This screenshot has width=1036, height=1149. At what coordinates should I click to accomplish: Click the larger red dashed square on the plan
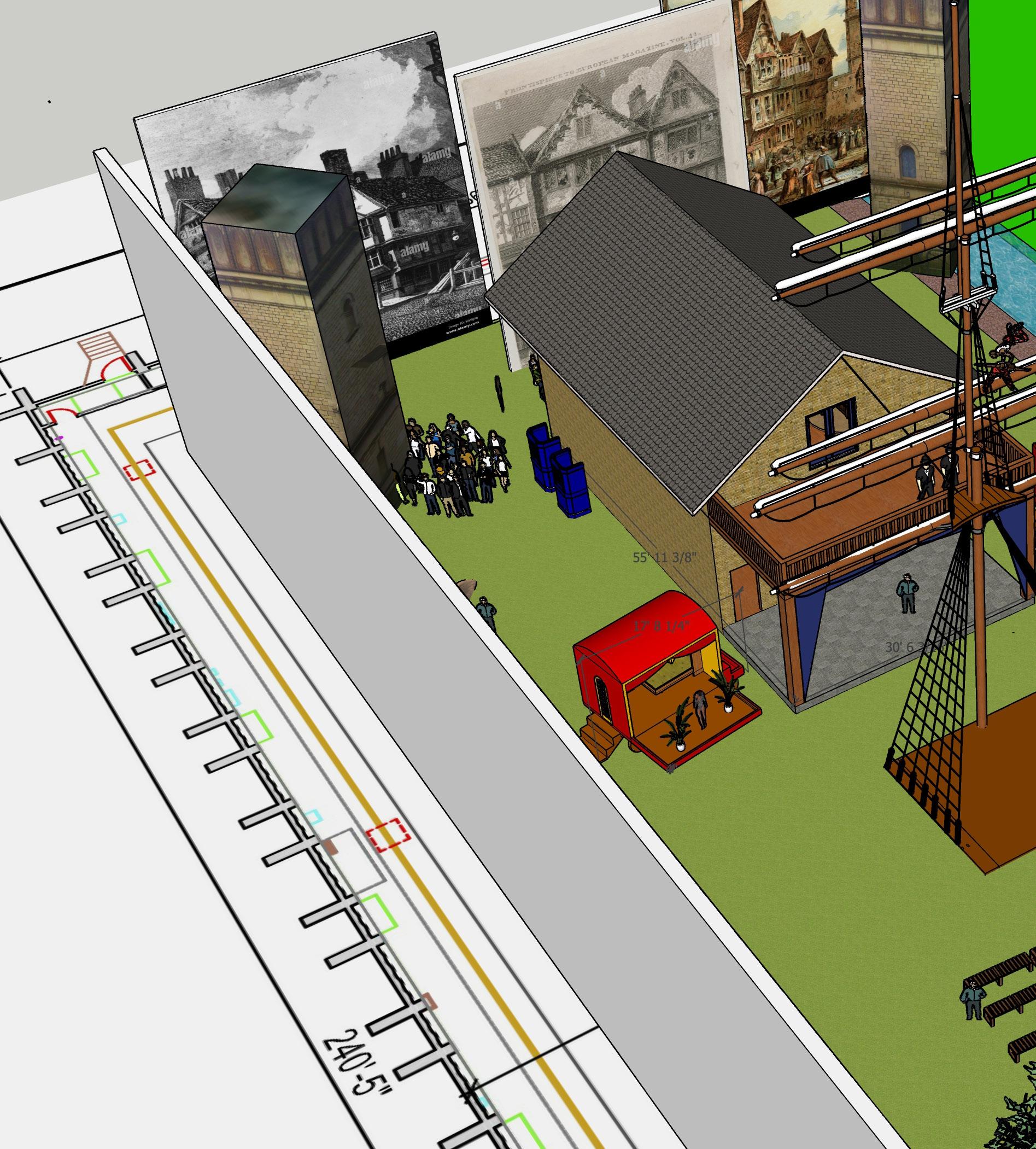(x=388, y=835)
